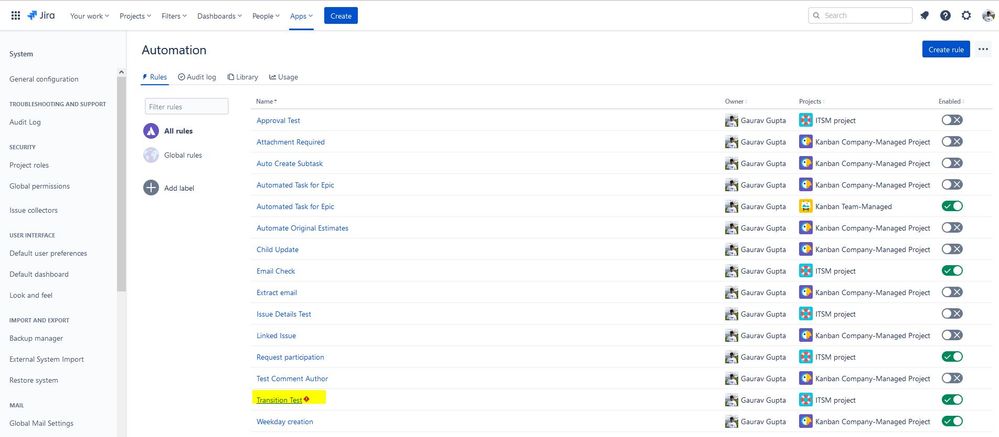Expand the Filters dropdown menu
Image resolution: width=999 pixels, height=437 pixels.
(x=174, y=16)
